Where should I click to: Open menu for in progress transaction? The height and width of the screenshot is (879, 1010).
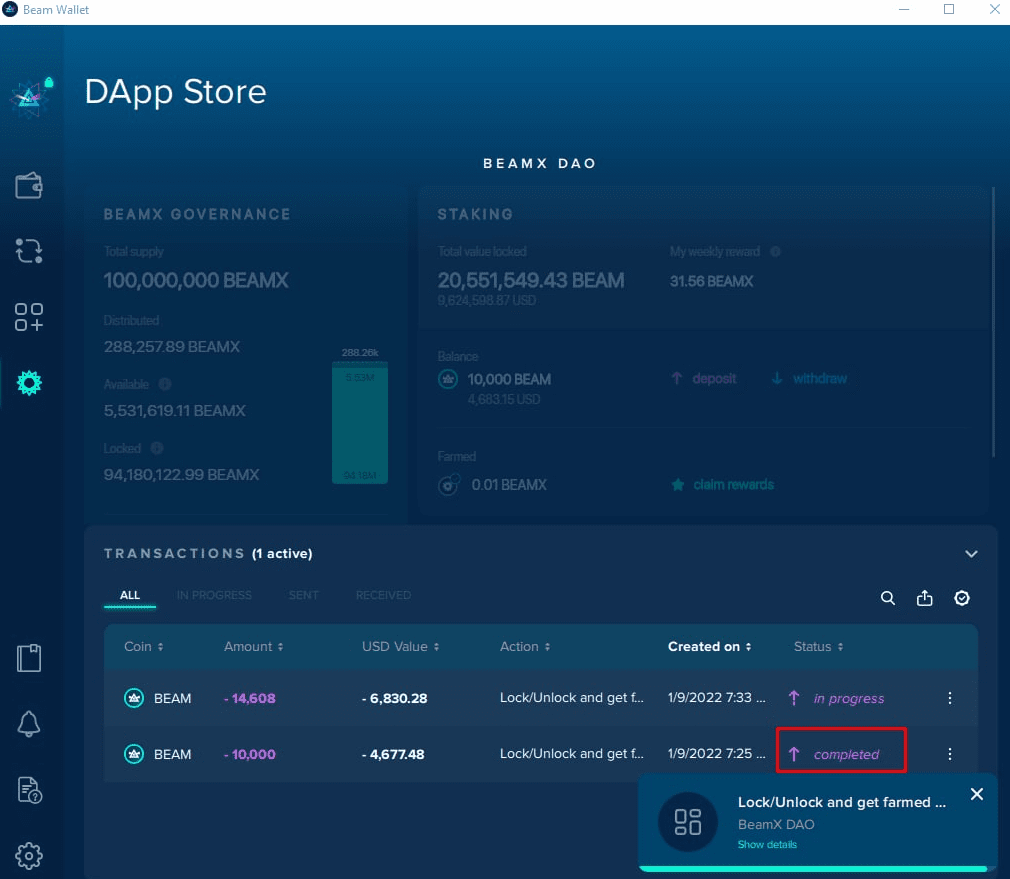(950, 698)
